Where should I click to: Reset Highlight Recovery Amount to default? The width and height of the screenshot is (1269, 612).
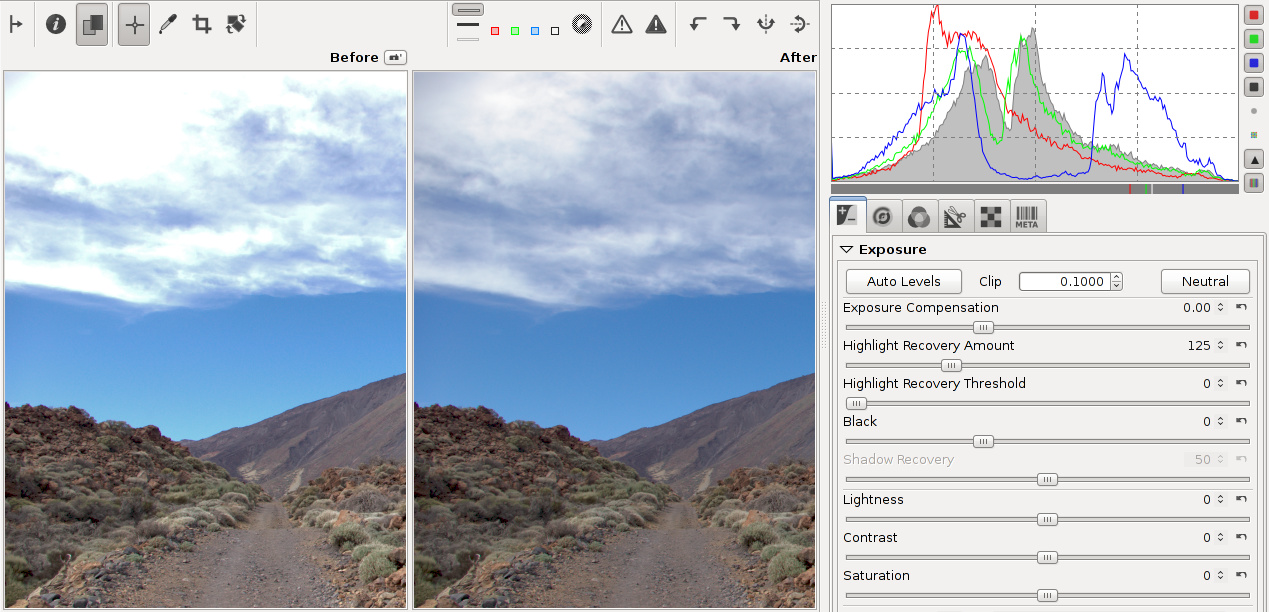1241,346
